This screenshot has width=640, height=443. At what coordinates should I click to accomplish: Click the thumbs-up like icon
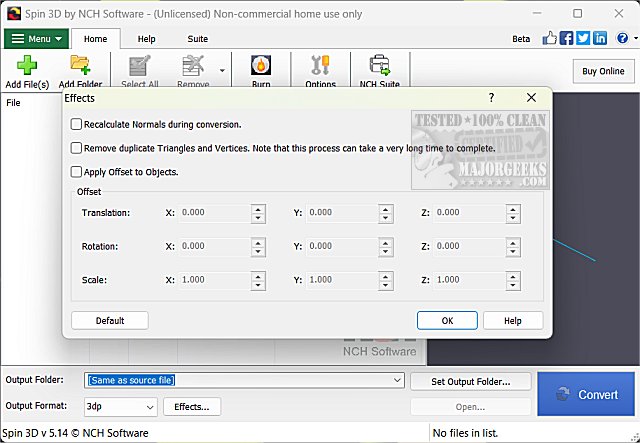pyautogui.click(x=549, y=38)
